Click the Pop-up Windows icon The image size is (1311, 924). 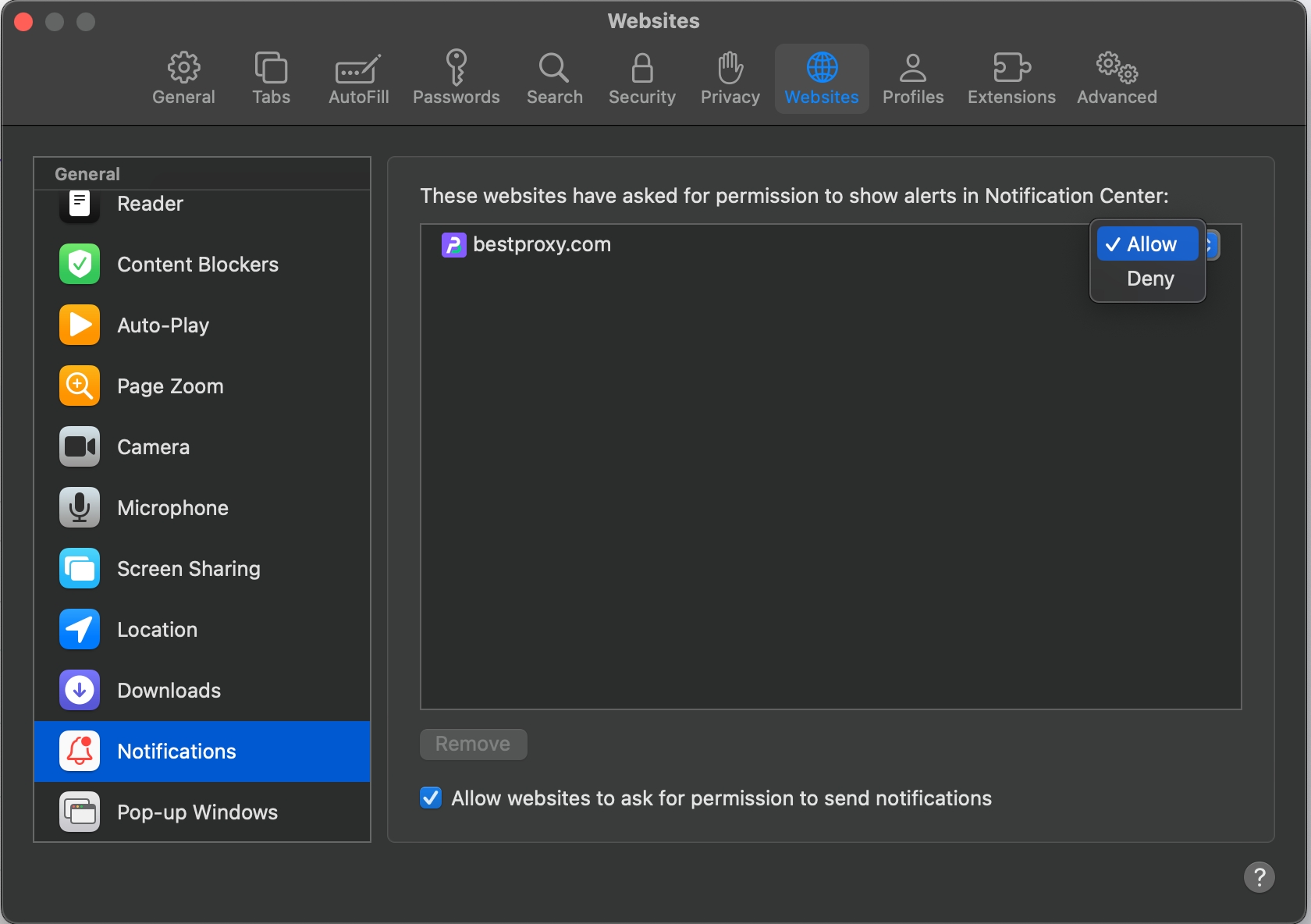pyautogui.click(x=80, y=812)
